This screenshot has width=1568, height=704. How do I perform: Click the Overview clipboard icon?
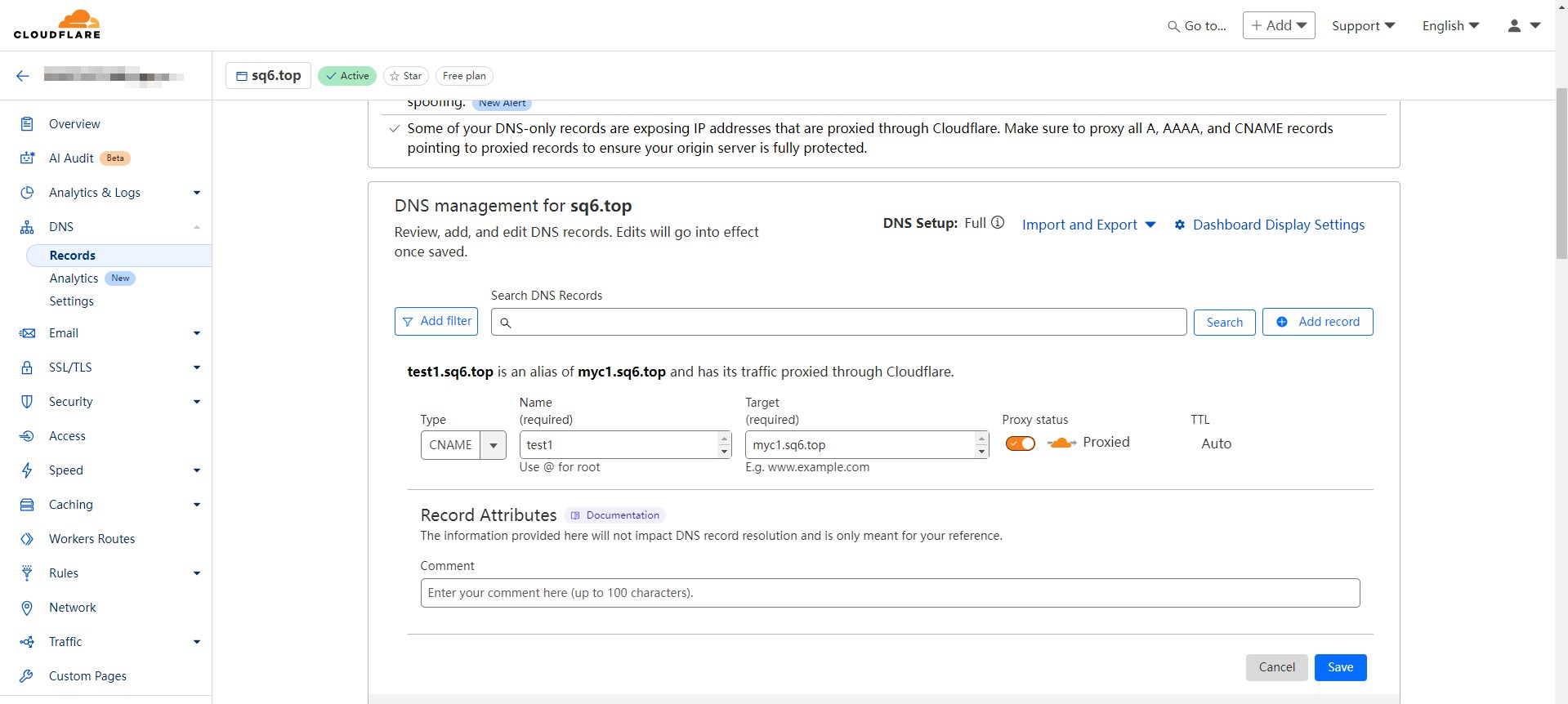pyautogui.click(x=27, y=124)
